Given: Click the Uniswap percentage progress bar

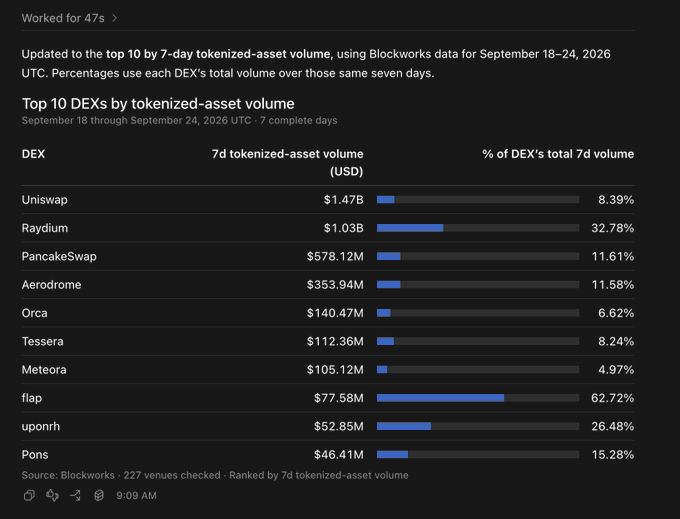Looking at the screenshot, I should click(x=478, y=200).
